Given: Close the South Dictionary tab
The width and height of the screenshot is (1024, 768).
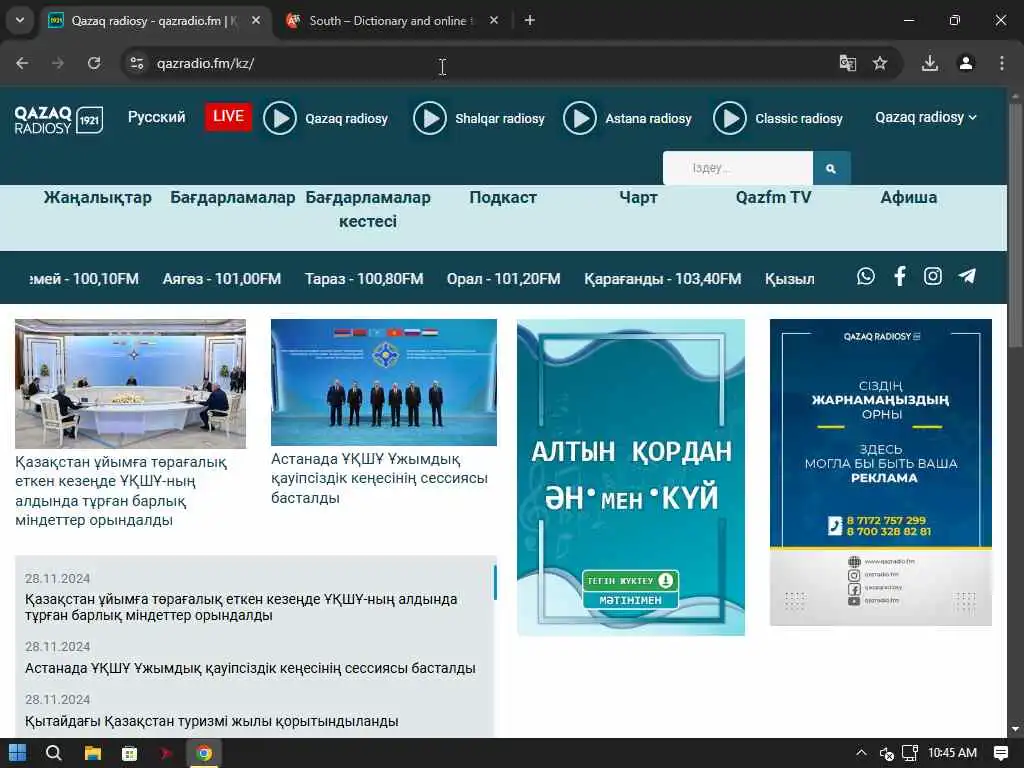Looking at the screenshot, I should 494,21.
